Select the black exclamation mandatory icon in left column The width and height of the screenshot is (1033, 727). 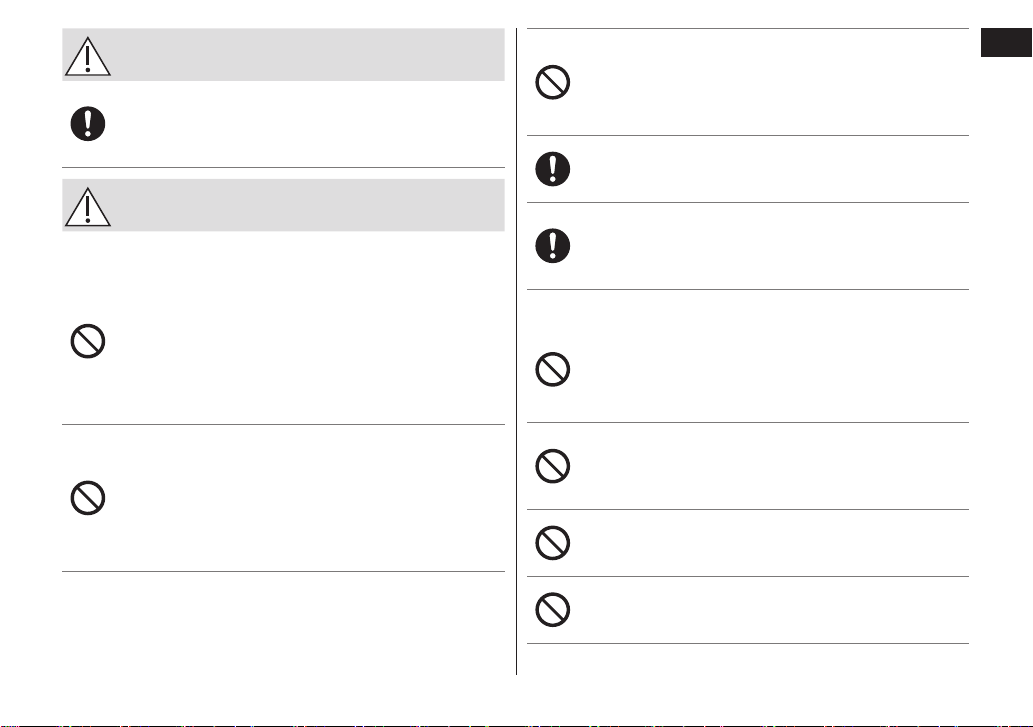pos(88,124)
